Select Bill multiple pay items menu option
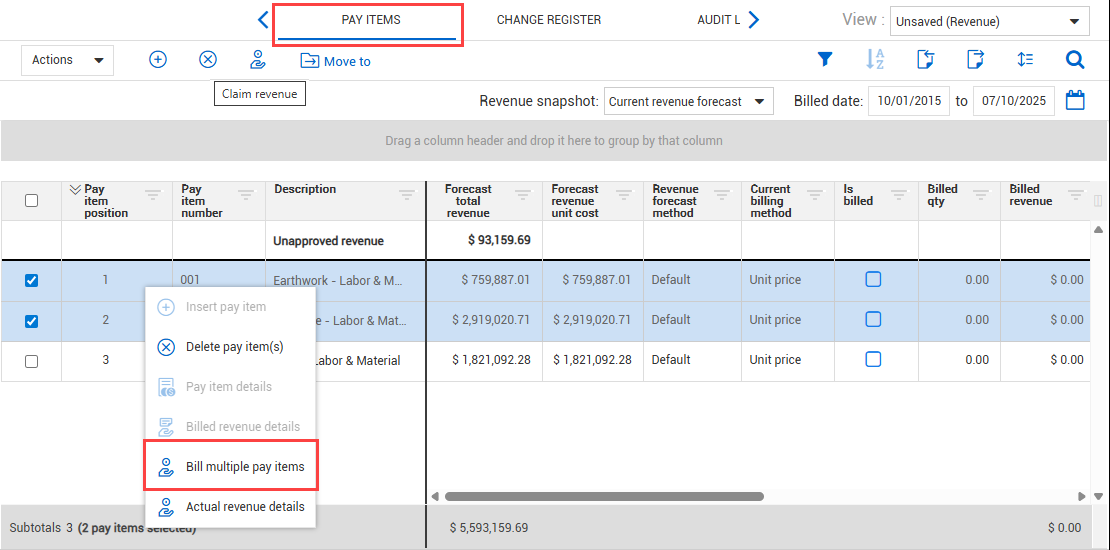Screen dimensions: 1110x550 tap(244, 467)
